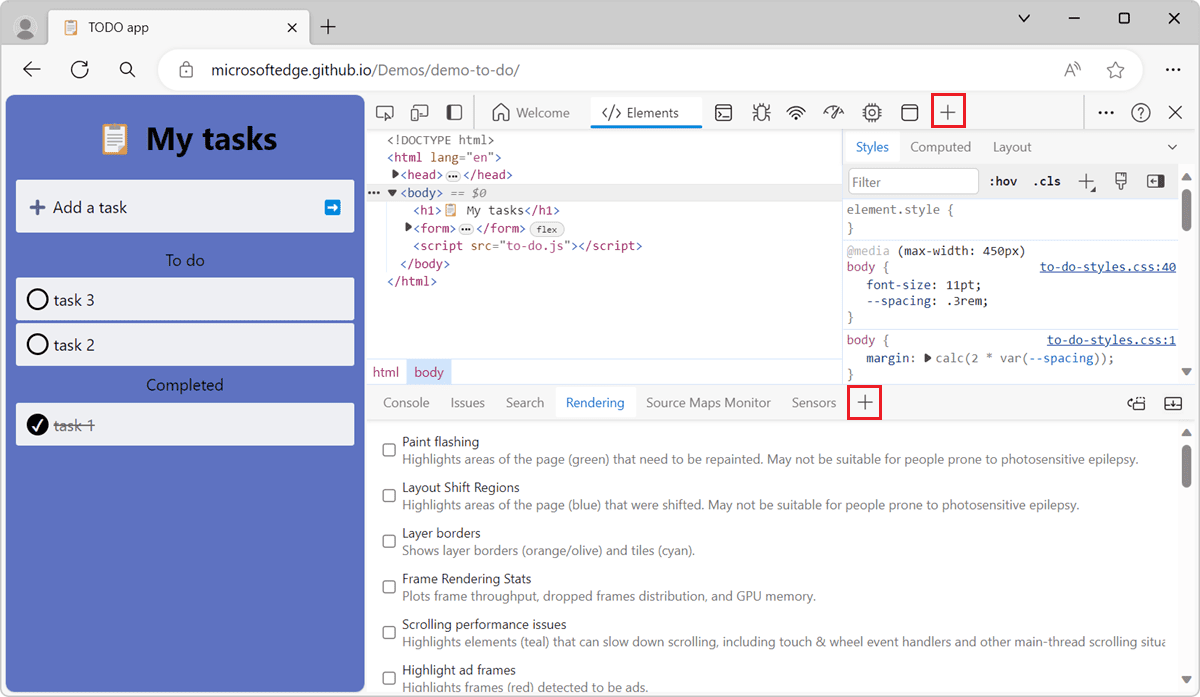This screenshot has width=1200, height=697.
Task: Open More tools plus in Quick View
Action: (x=865, y=403)
